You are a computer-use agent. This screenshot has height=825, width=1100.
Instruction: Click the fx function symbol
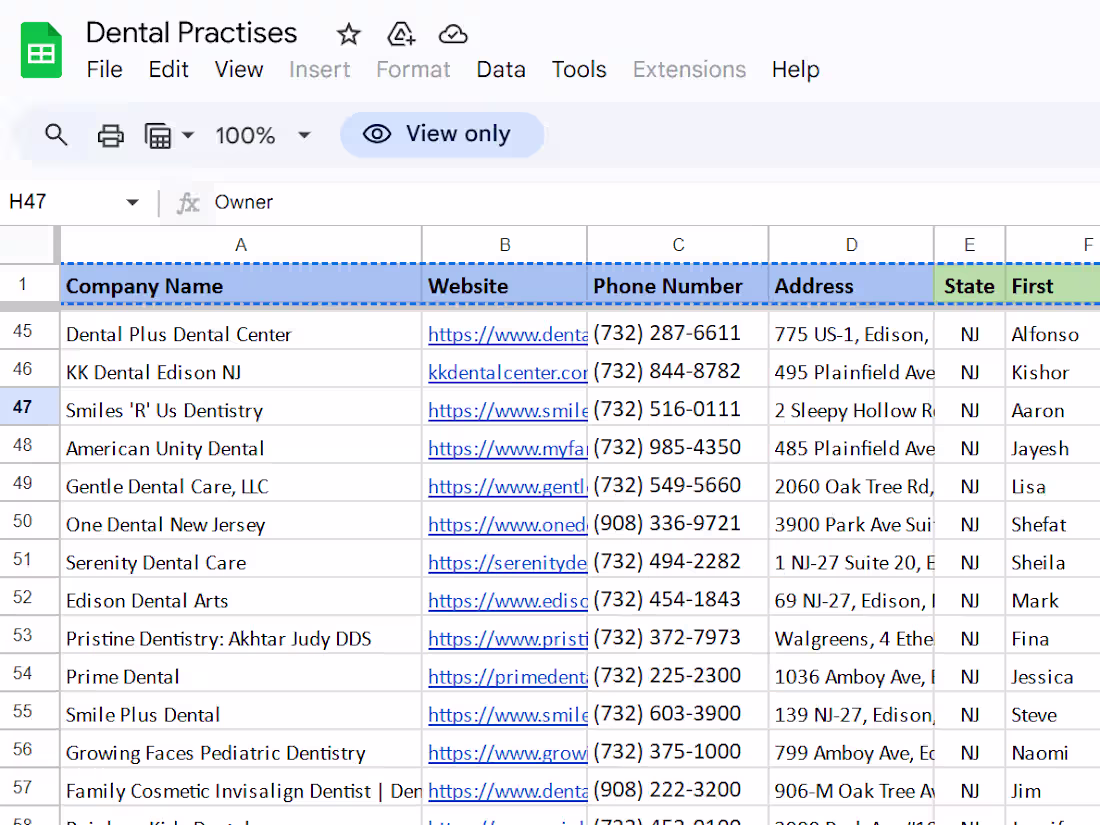[x=188, y=202]
